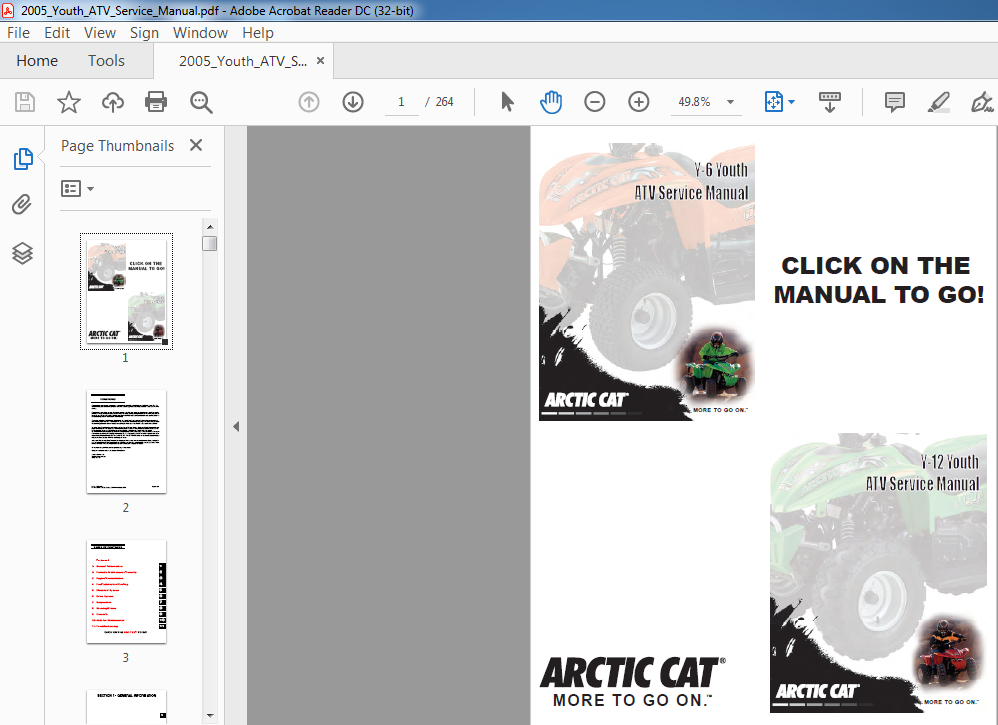Click the page number input field
The image size is (998, 725).
(402, 102)
